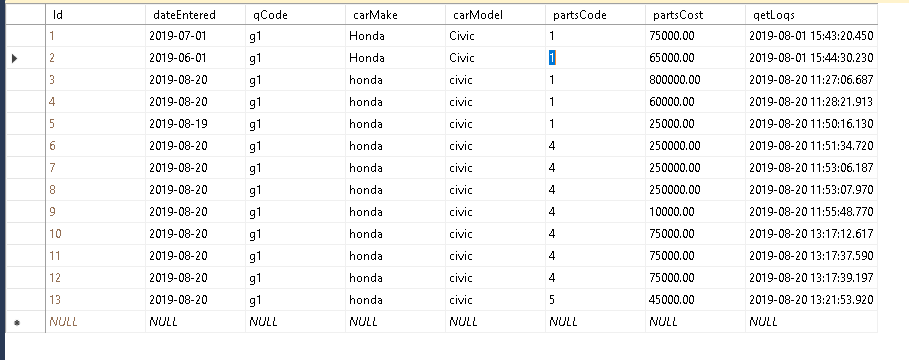Select the row header for Id 1
Screen dimensions: 909x360
coord(26,36)
